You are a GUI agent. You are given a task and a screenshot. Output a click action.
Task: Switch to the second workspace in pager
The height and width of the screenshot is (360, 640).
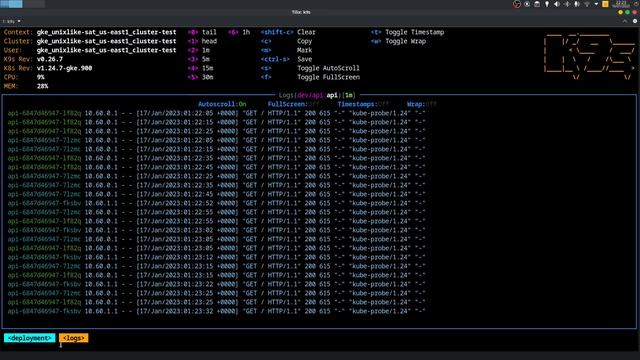pos(33,4)
